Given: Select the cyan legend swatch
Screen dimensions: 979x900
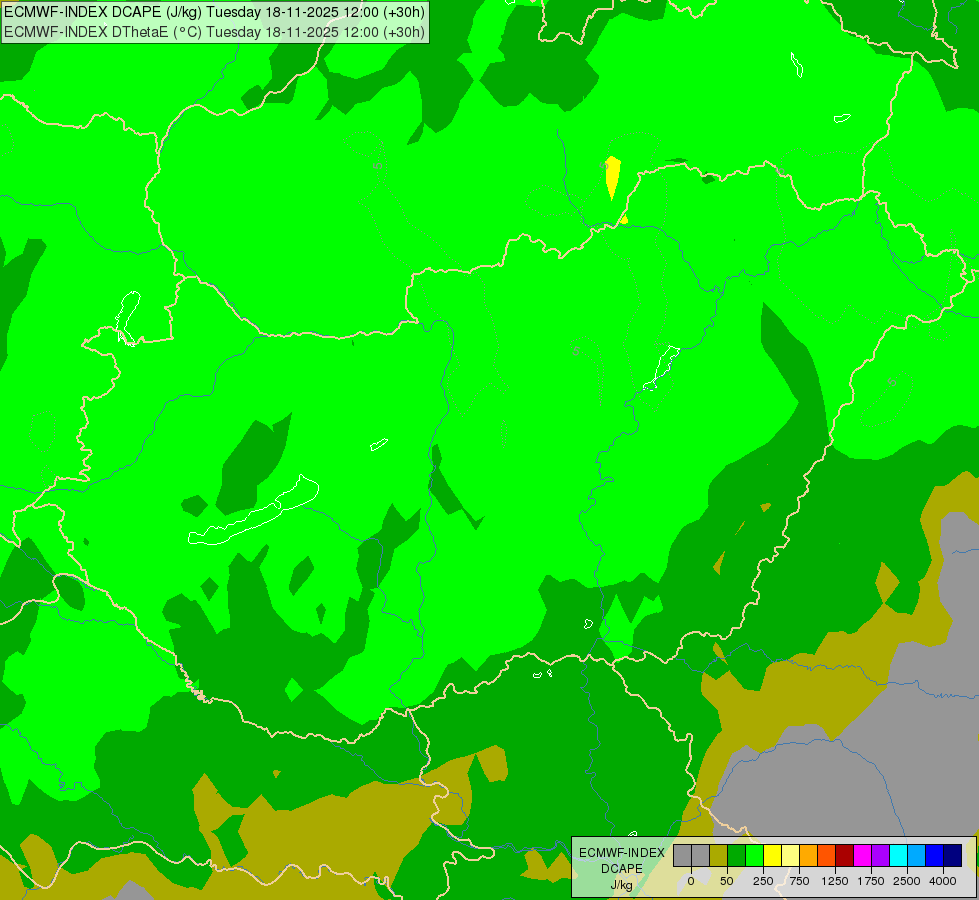Looking at the screenshot, I should tap(898, 855).
